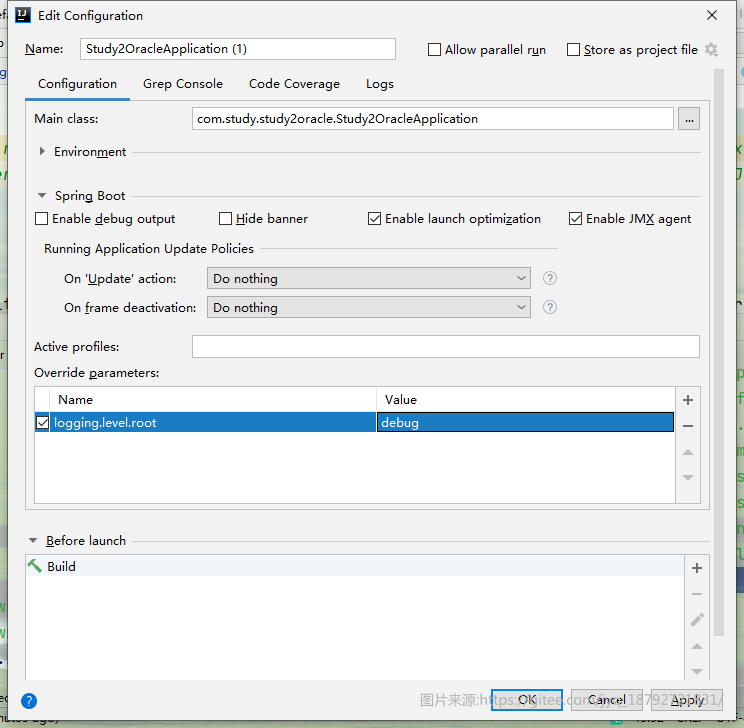Open project file settings gear icon
This screenshot has width=744, height=728.
711,49
